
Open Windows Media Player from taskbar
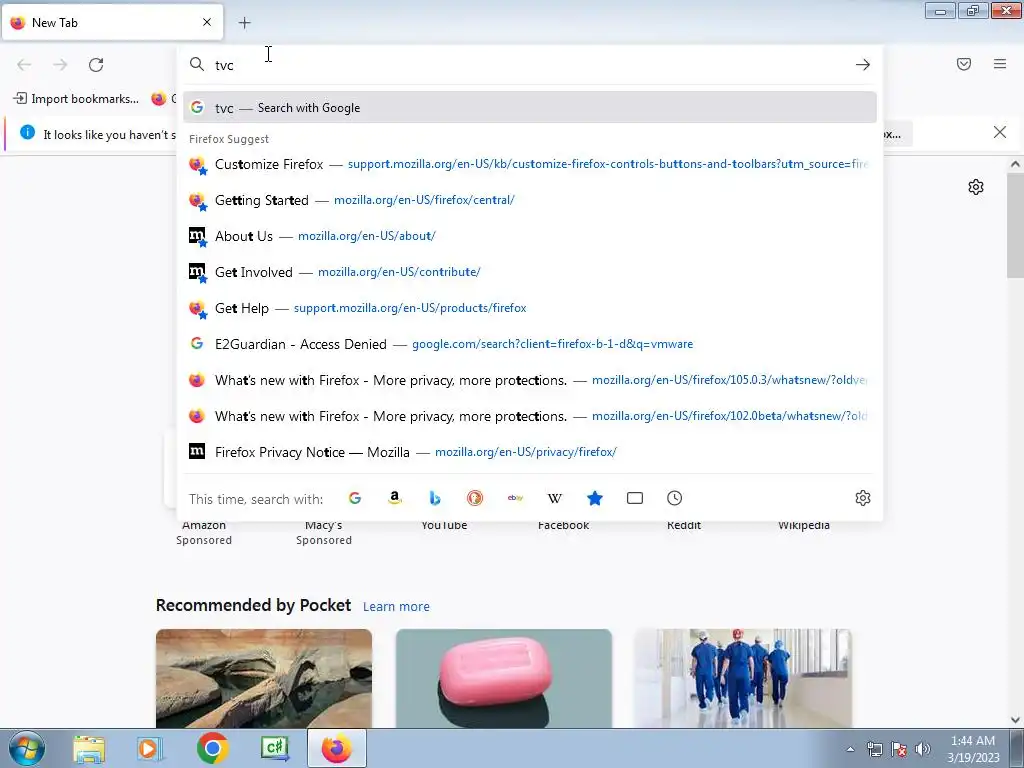pyautogui.click(x=150, y=748)
